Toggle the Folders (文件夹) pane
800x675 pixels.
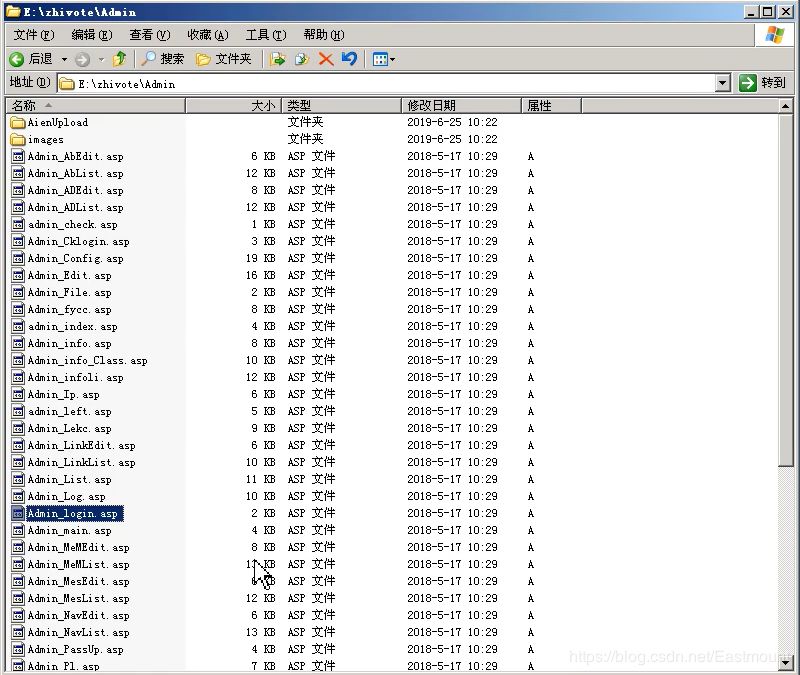[x=224, y=59]
